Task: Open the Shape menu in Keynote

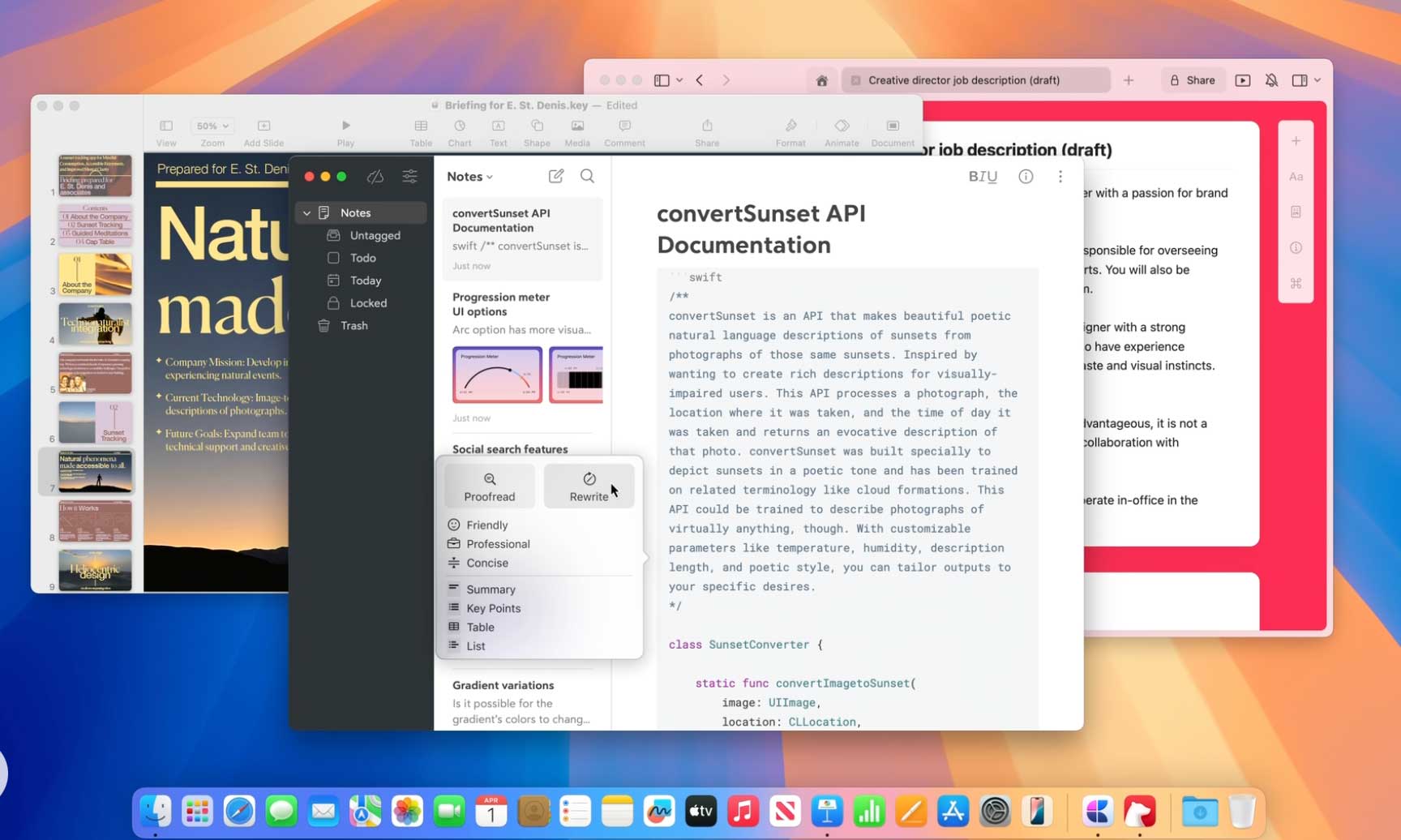Action: point(537,133)
